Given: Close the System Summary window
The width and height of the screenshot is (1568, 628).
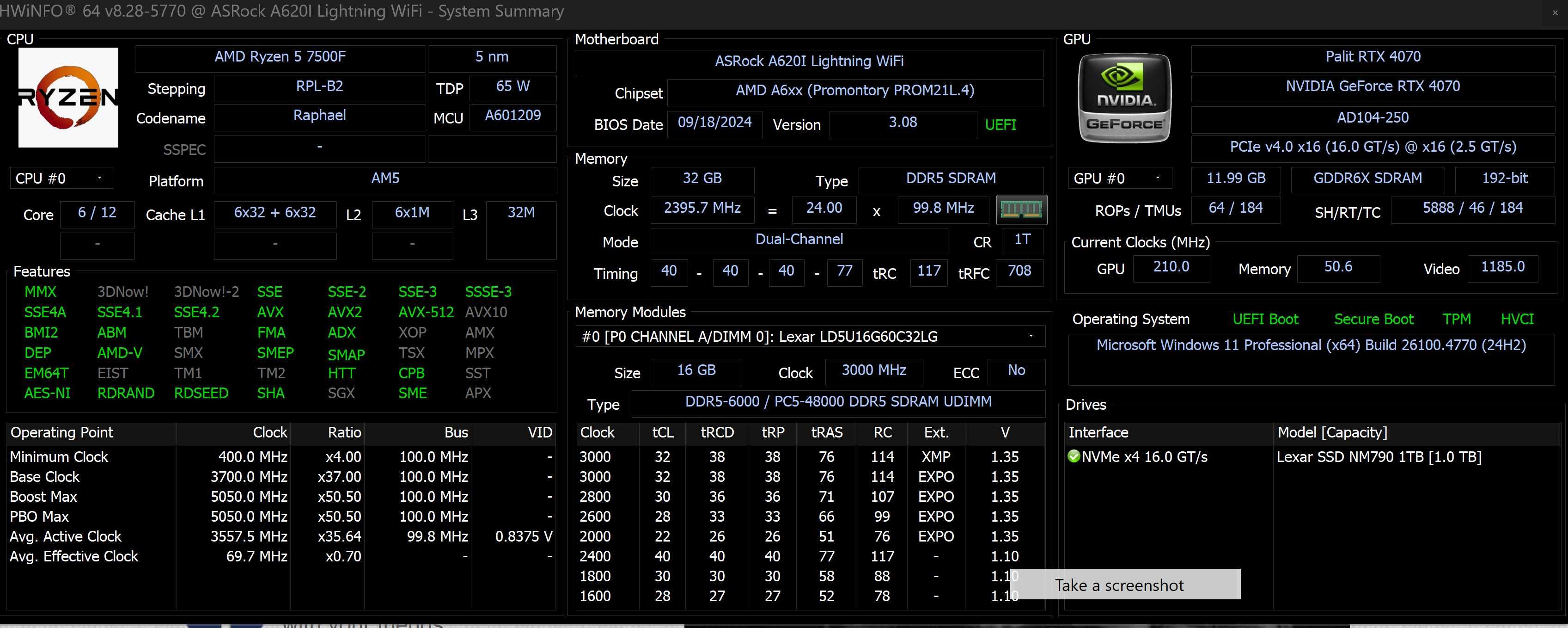Looking at the screenshot, I should 1555,12.
